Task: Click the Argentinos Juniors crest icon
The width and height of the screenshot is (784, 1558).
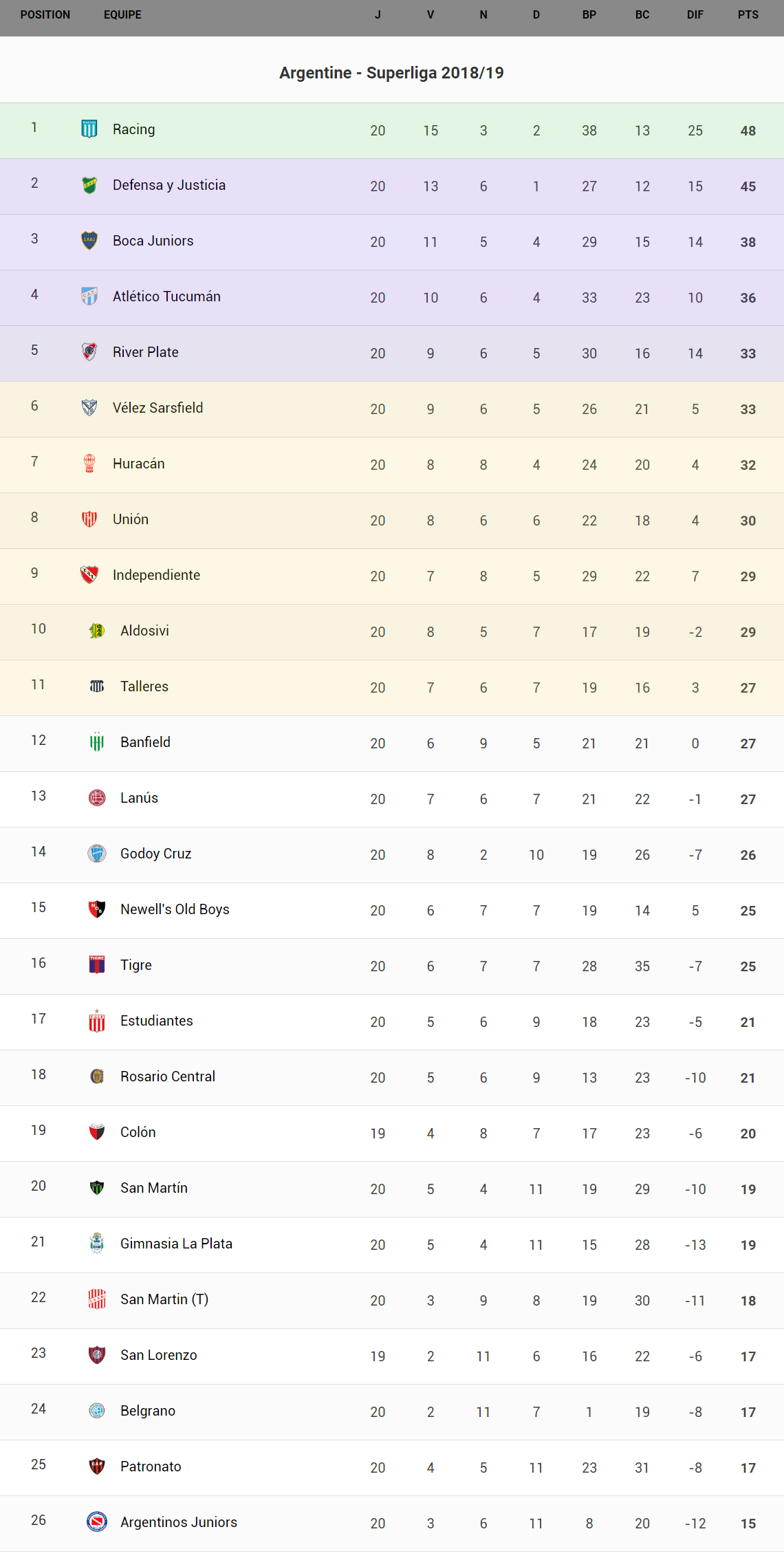Action: [x=97, y=1522]
